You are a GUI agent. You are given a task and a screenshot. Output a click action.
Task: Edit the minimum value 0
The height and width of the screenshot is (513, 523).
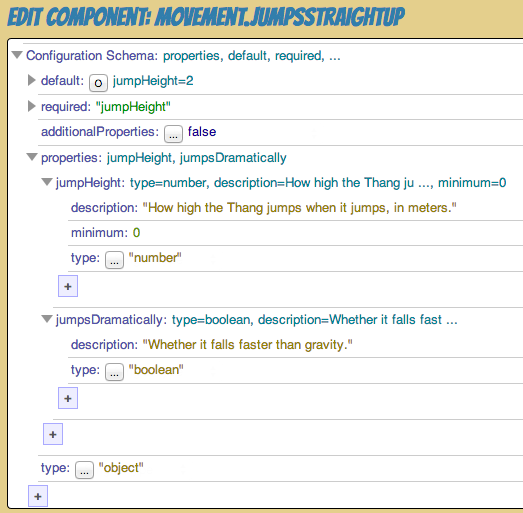tap(136, 232)
